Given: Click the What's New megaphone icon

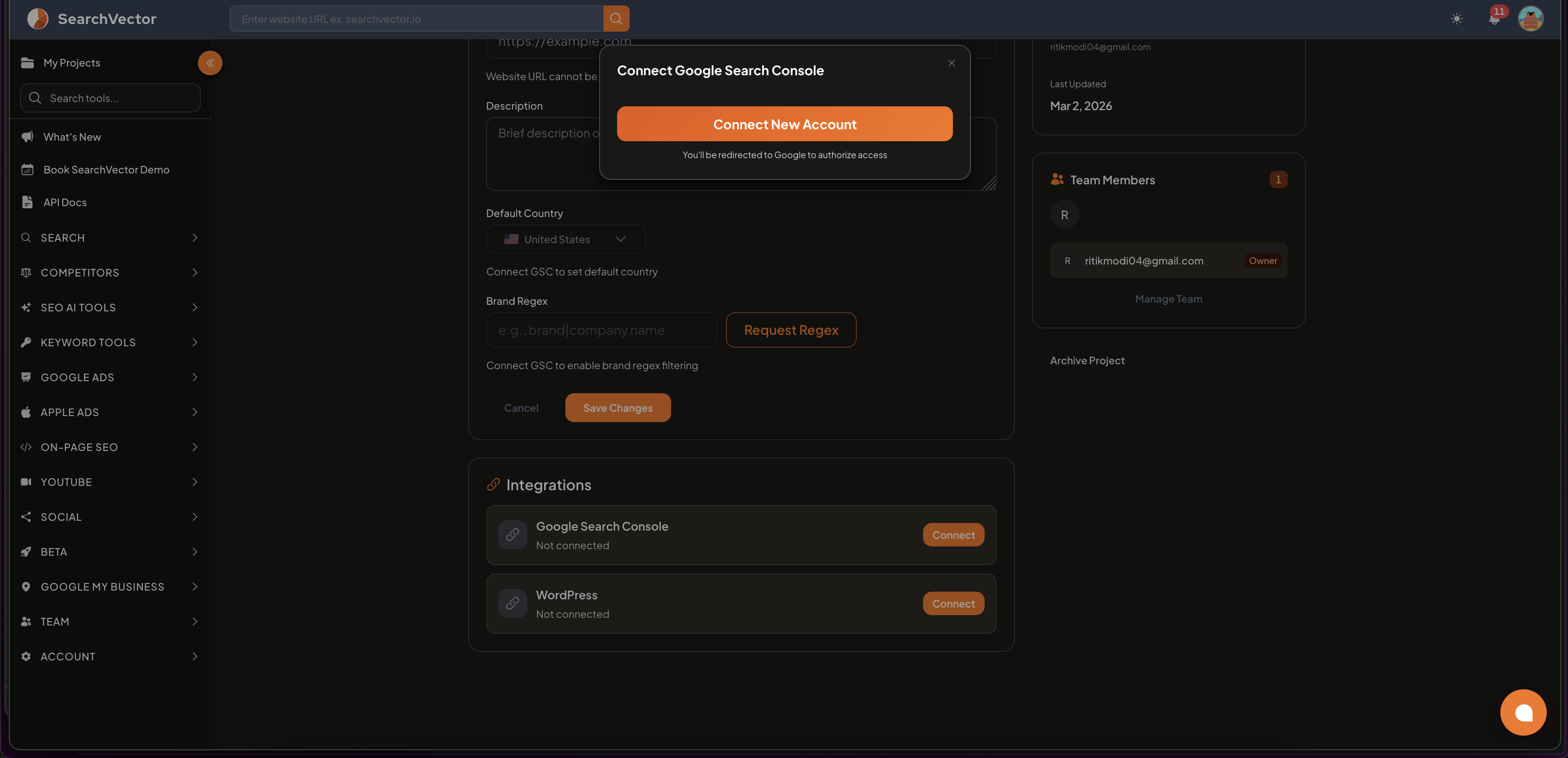Looking at the screenshot, I should (x=27, y=137).
